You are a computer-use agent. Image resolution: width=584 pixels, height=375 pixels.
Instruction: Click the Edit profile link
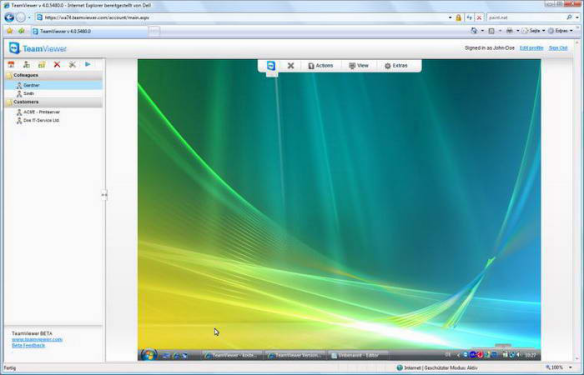(531, 48)
